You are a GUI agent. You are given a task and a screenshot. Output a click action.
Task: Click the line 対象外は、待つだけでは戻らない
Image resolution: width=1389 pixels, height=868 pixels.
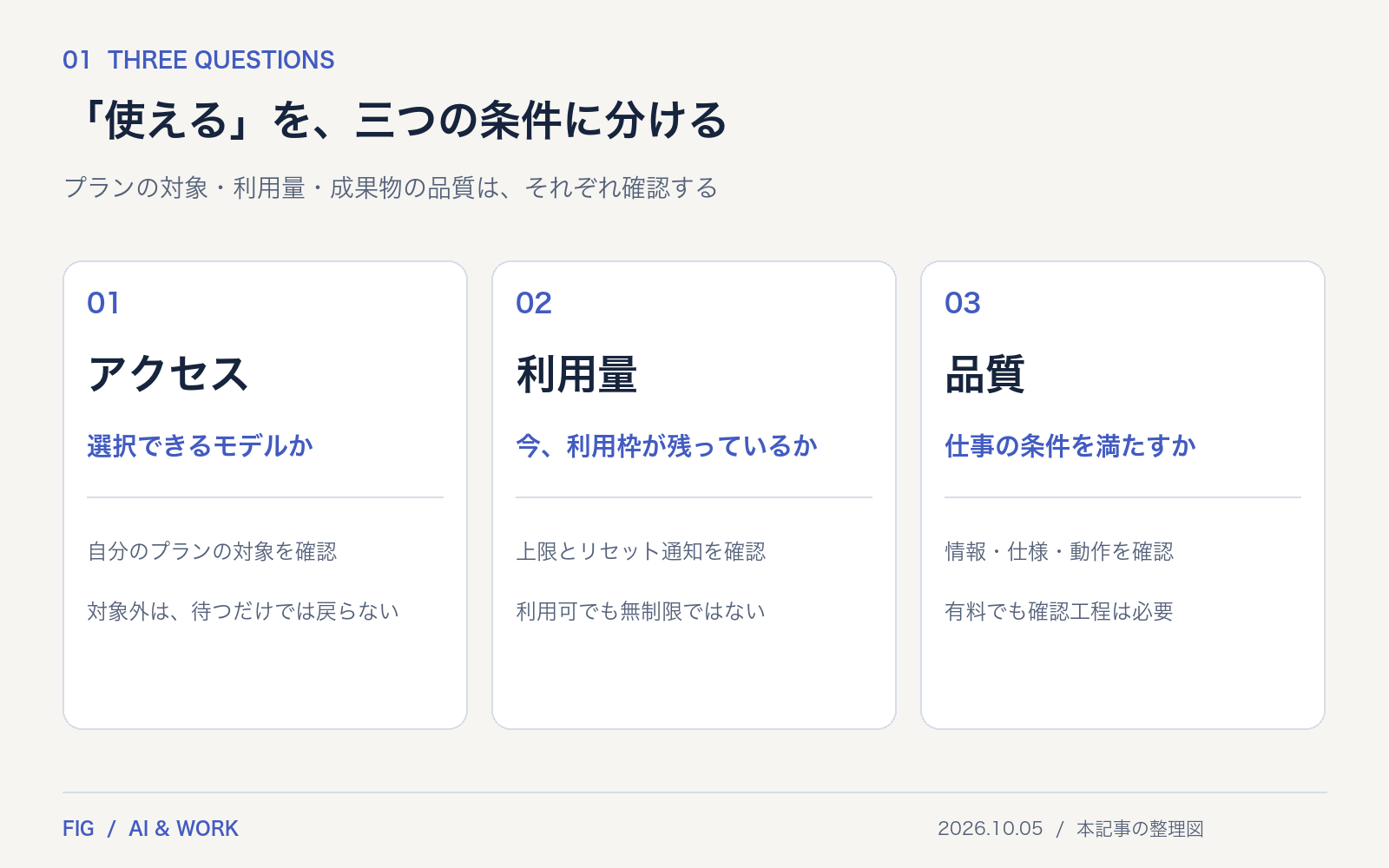point(243,611)
